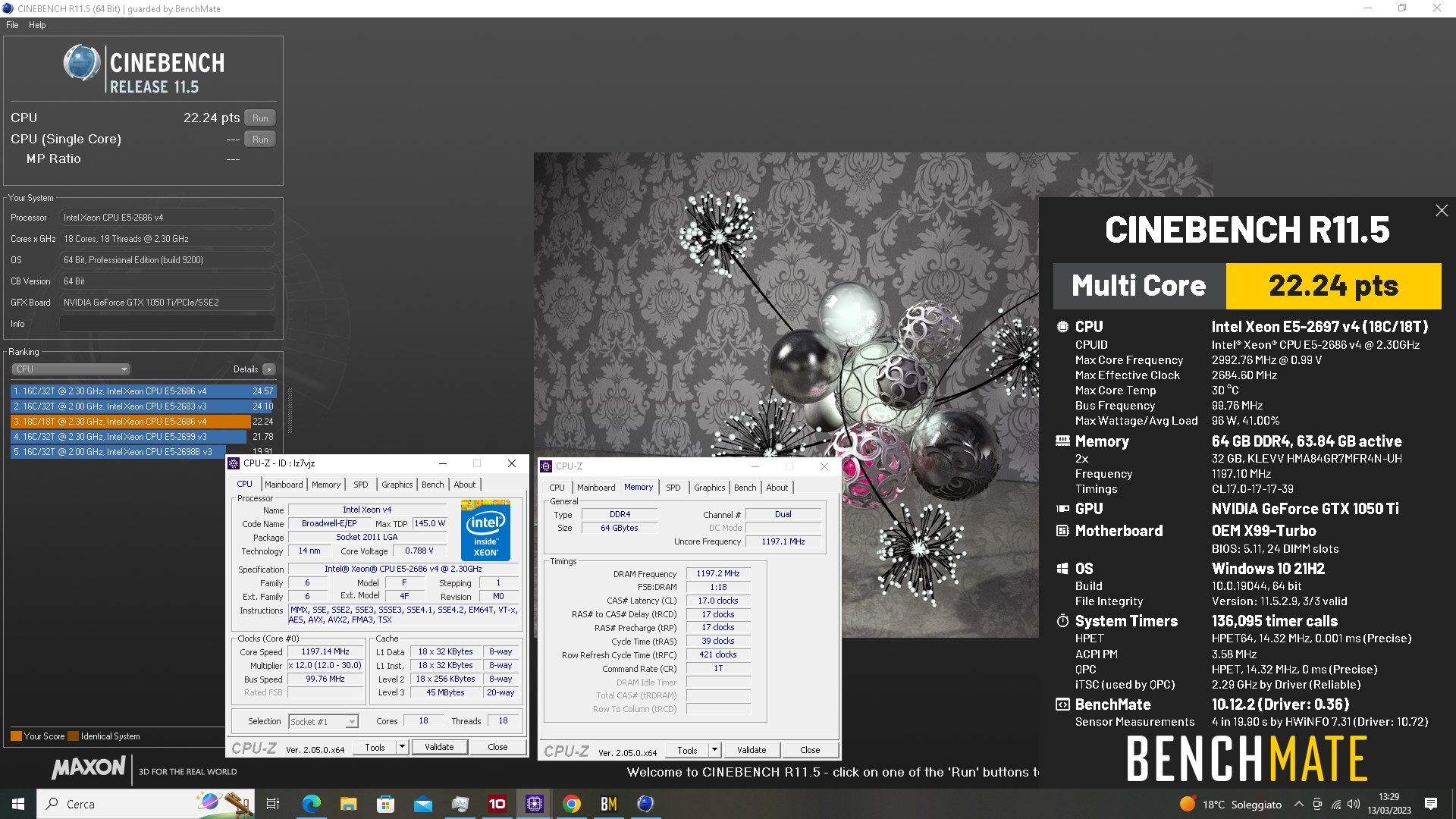Expand the Ranking CPU dropdown
Screen dimensions: 1456x819
coord(71,369)
